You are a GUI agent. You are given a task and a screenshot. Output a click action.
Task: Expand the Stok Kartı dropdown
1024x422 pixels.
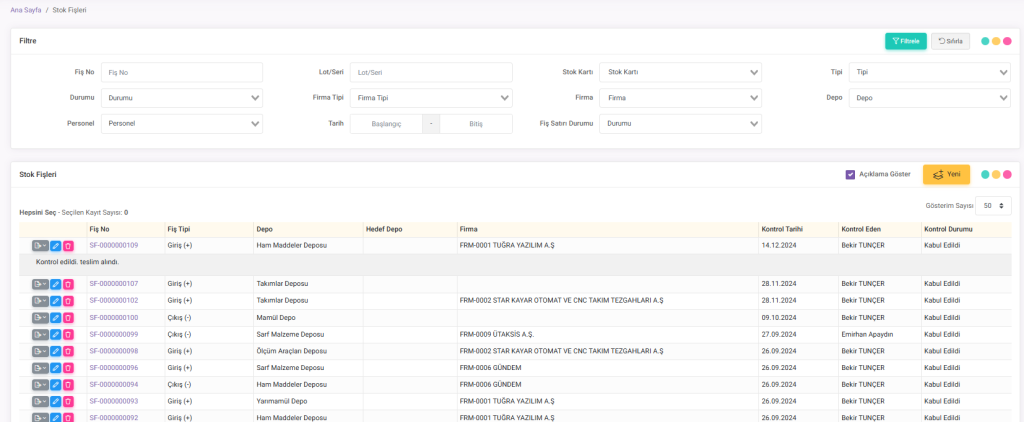click(681, 72)
